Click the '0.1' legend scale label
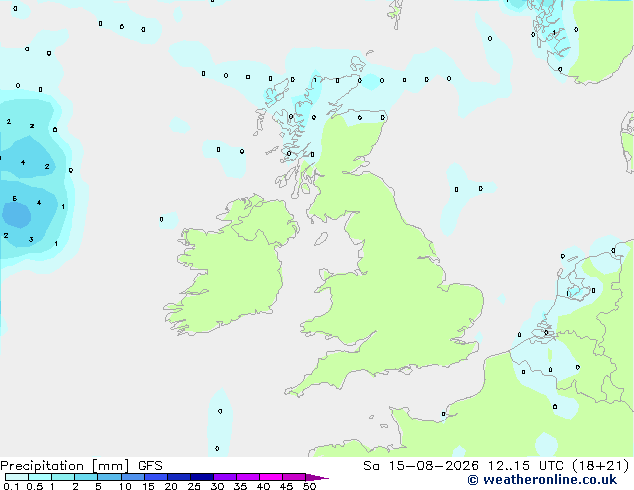This screenshot has height=490, width=634. pyautogui.click(x=11, y=486)
